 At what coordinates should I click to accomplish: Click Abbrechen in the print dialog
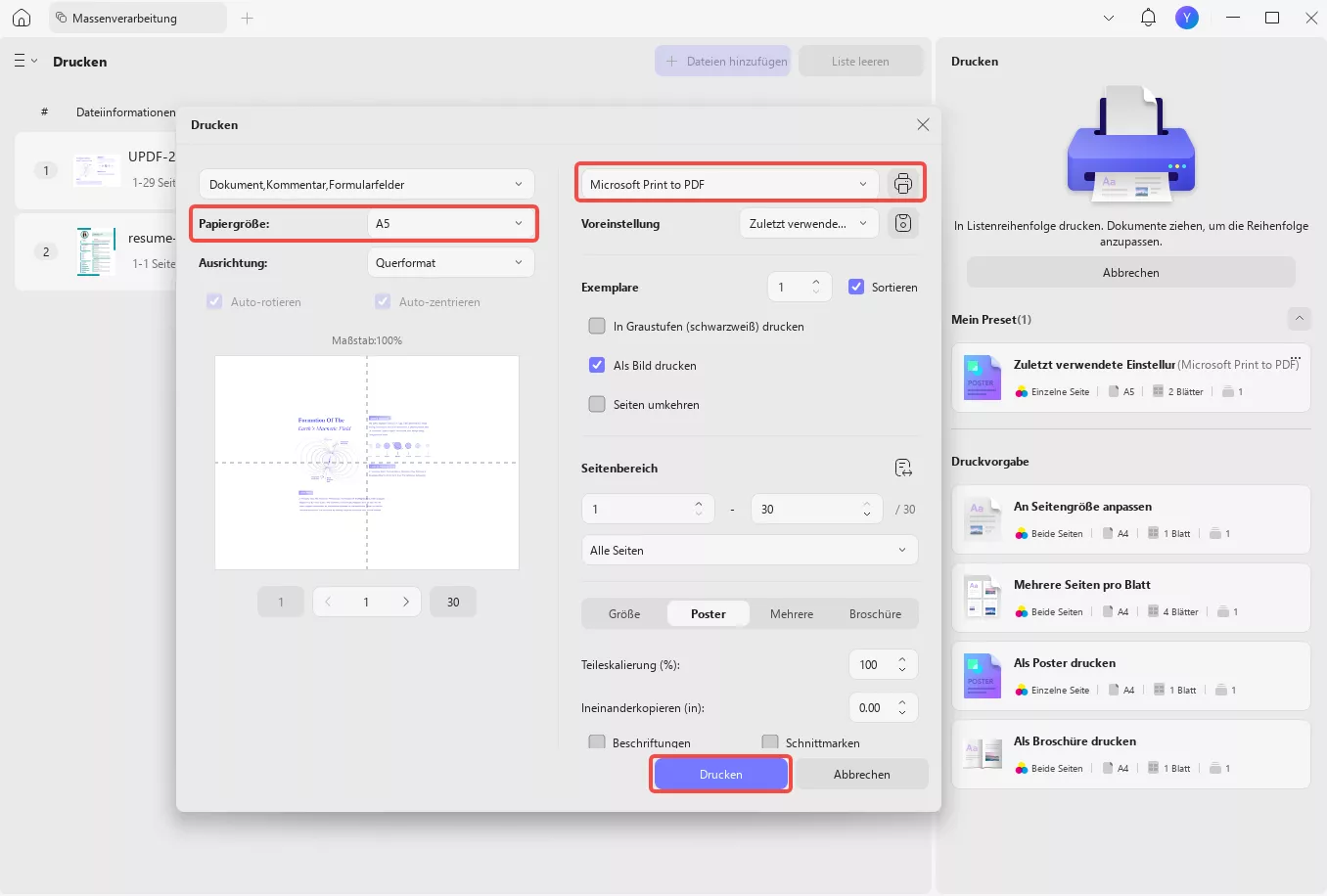pos(862,774)
